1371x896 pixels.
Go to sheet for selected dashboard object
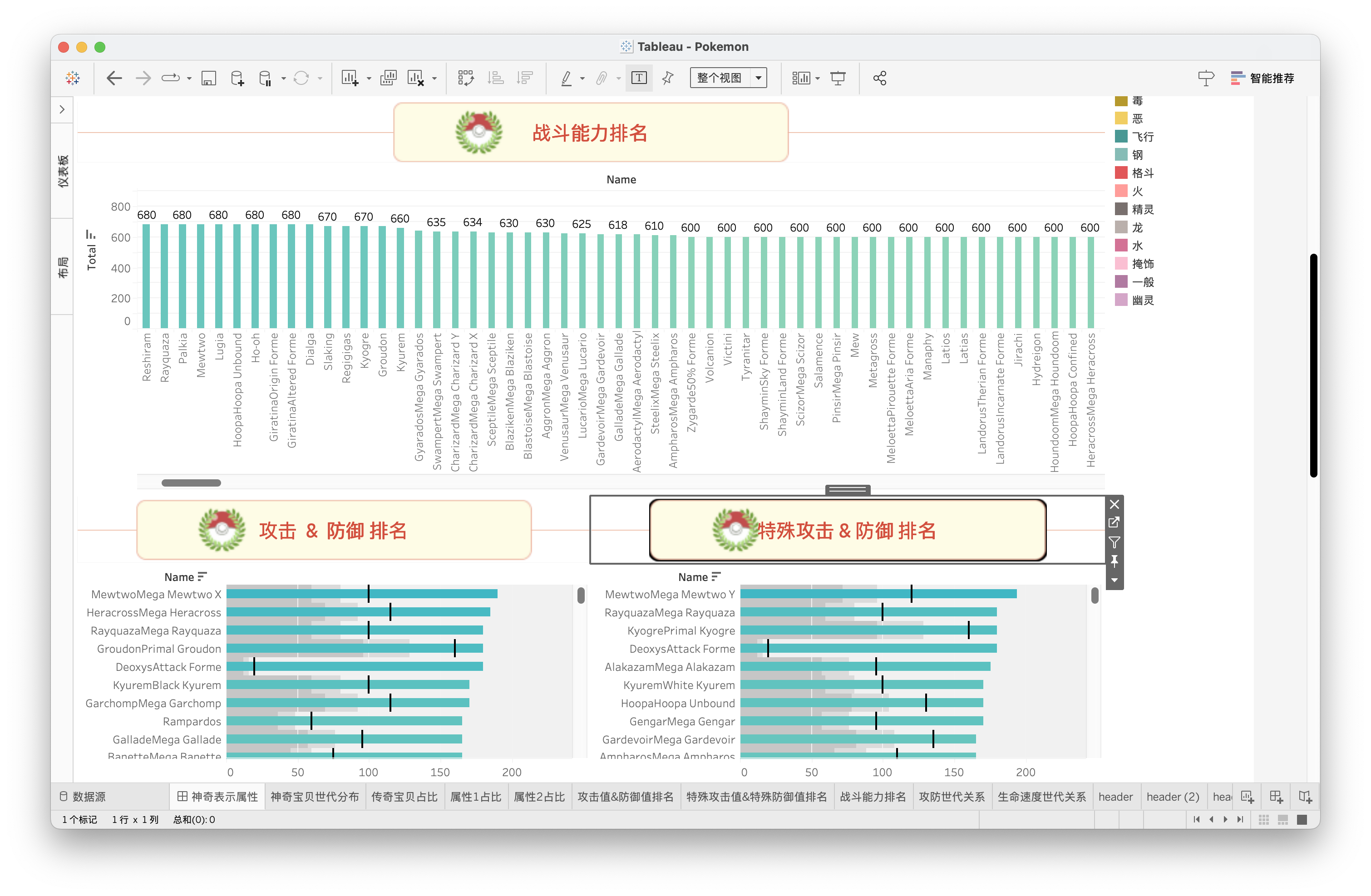click(1115, 523)
